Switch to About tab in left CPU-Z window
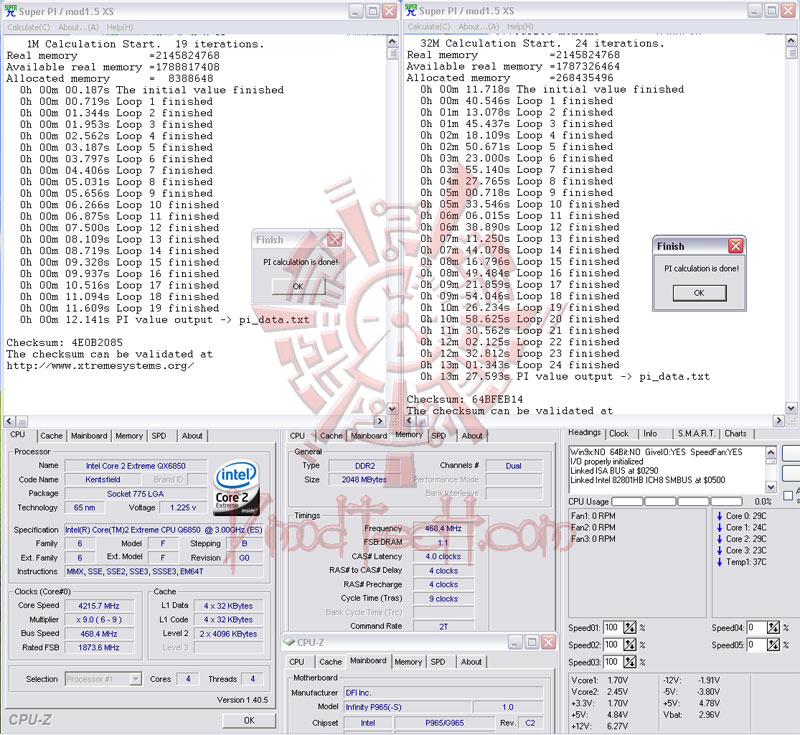This screenshot has width=800, height=735. [x=192, y=436]
